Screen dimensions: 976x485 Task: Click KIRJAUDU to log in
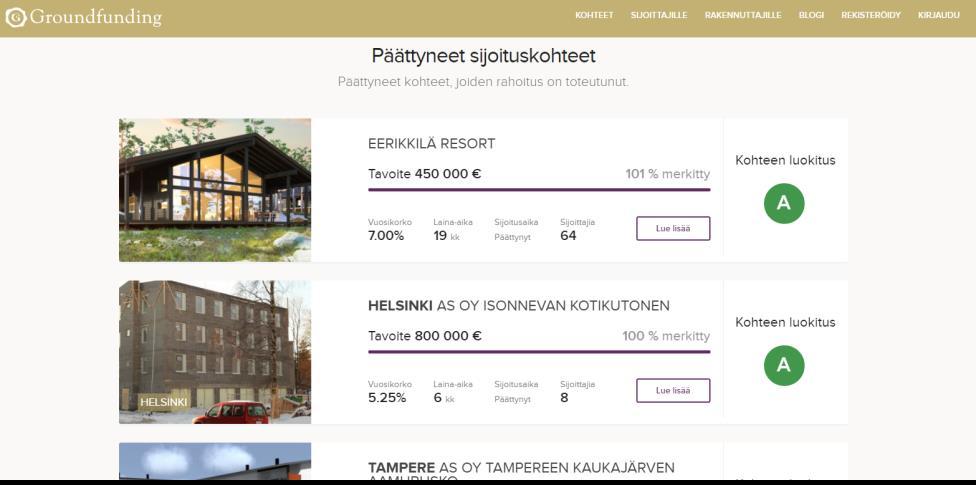(939, 16)
